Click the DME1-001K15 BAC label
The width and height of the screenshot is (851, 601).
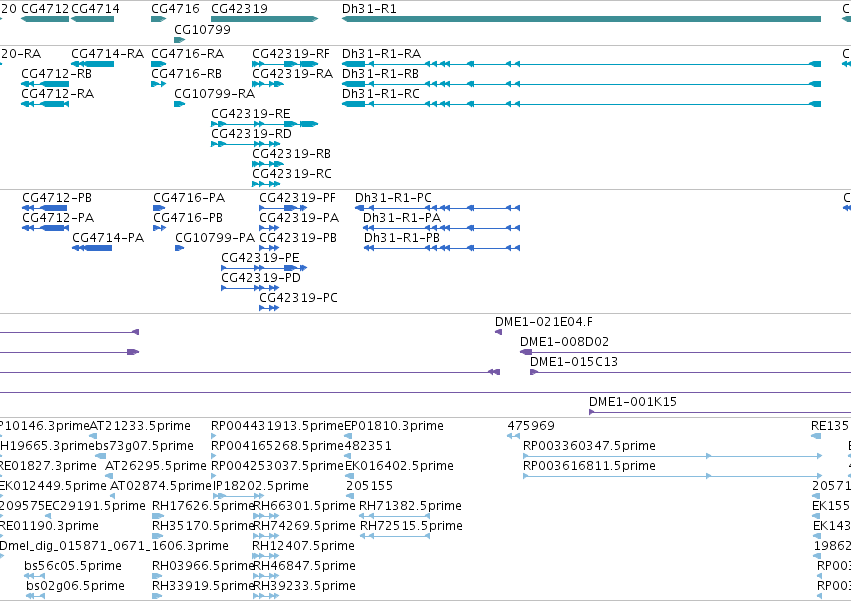633,402
